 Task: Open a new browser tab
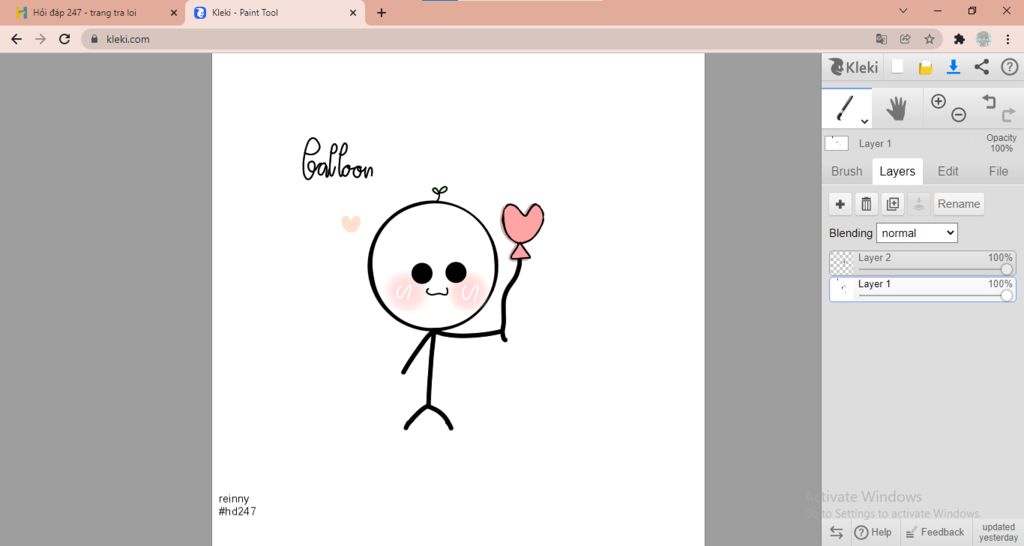click(x=381, y=12)
